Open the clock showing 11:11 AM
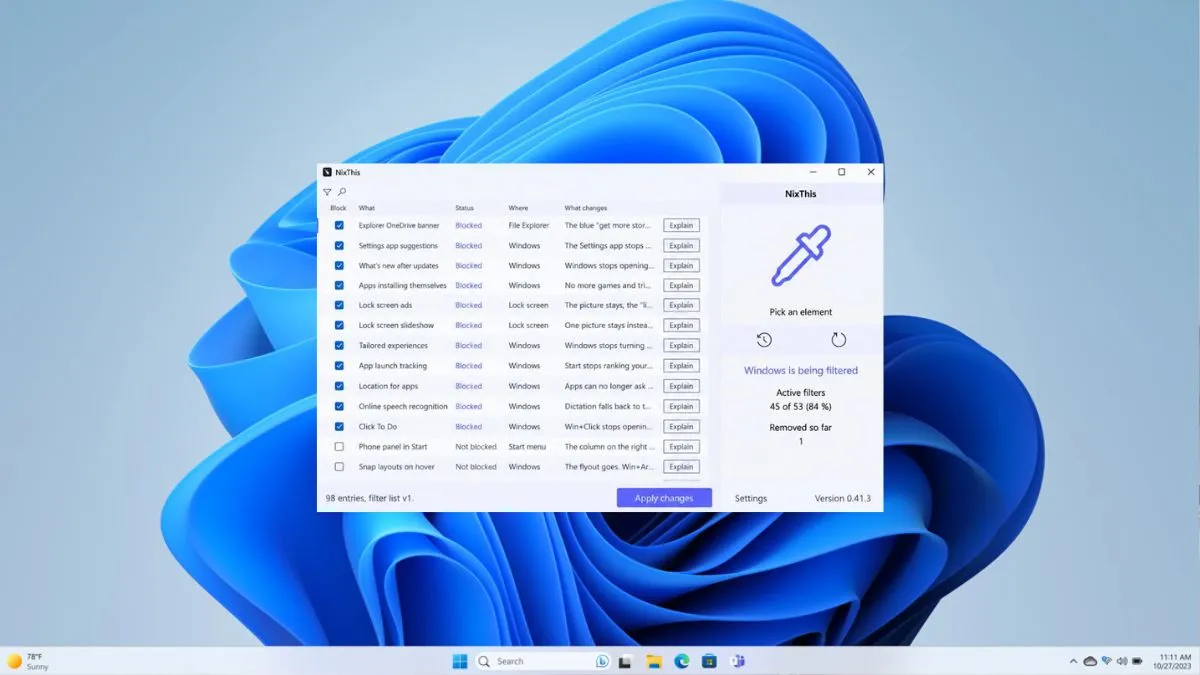Viewport: 1200px width, 675px height. (x=1172, y=661)
